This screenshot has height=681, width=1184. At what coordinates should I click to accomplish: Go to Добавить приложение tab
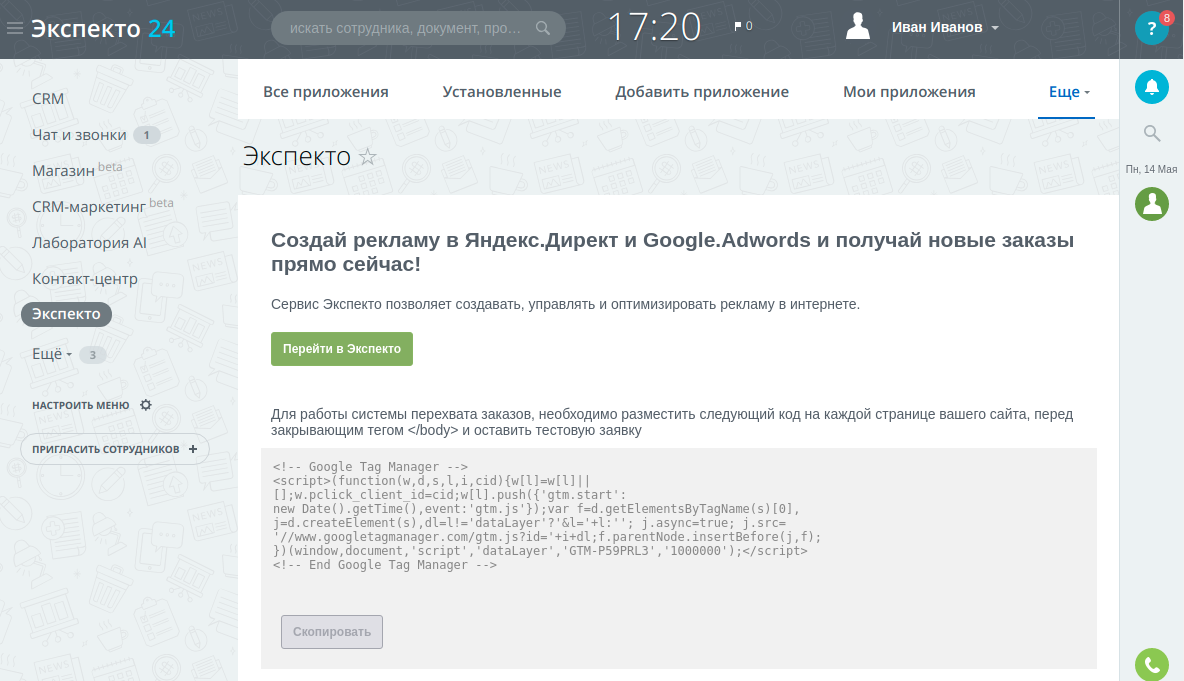point(701,92)
